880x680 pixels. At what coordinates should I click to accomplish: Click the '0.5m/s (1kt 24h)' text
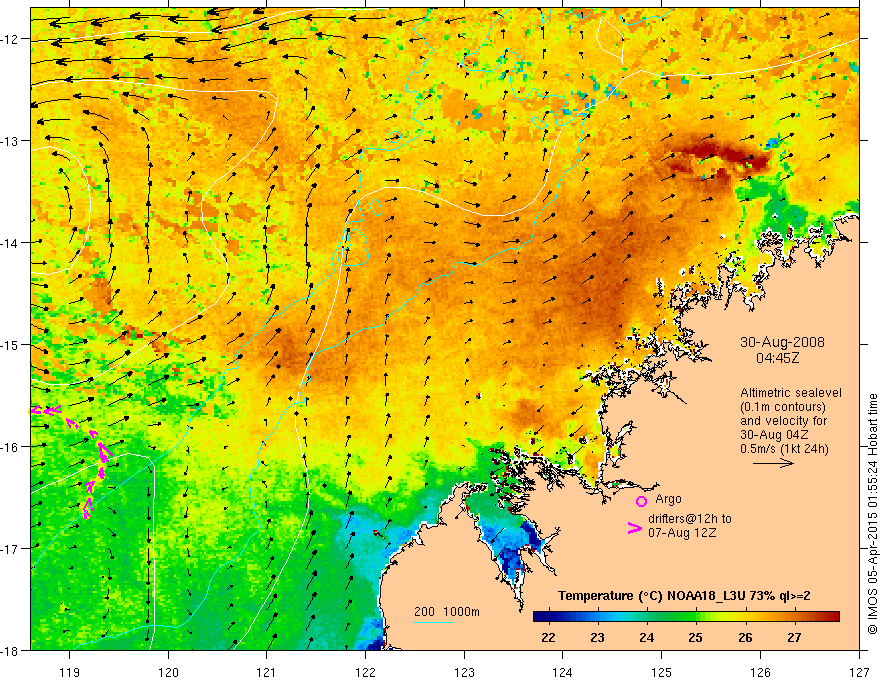tap(784, 449)
